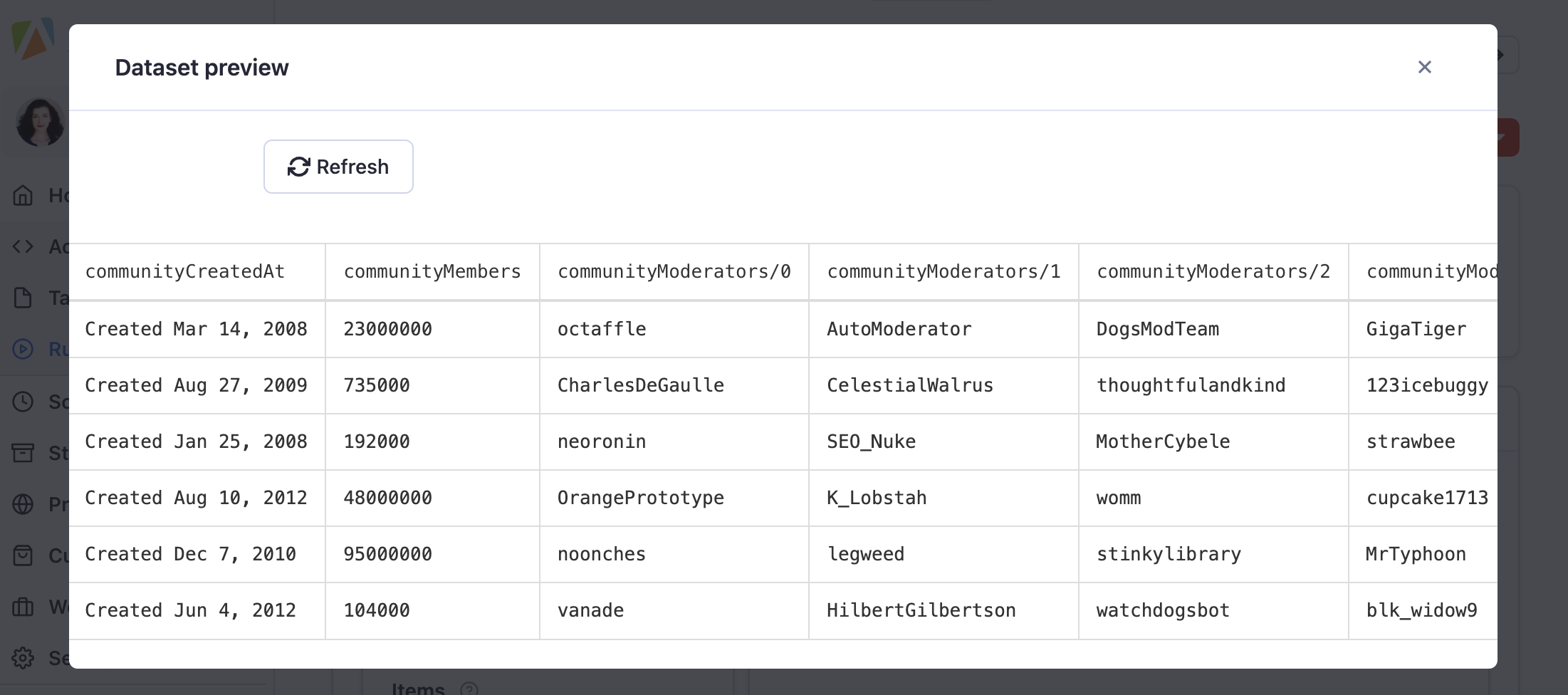Image resolution: width=1568 pixels, height=695 pixels.
Task: Open the Actors code icon in the sidebar
Action: tap(23, 246)
